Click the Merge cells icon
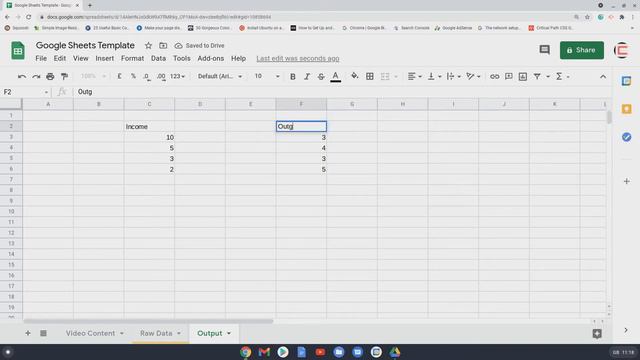640x360 pixels. click(385, 76)
